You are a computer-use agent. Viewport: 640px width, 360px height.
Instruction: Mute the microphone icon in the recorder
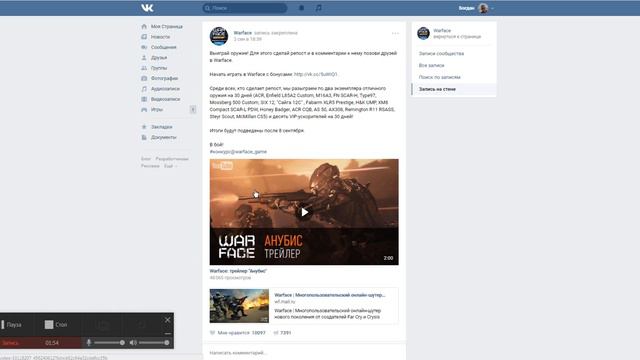[x=89, y=342]
